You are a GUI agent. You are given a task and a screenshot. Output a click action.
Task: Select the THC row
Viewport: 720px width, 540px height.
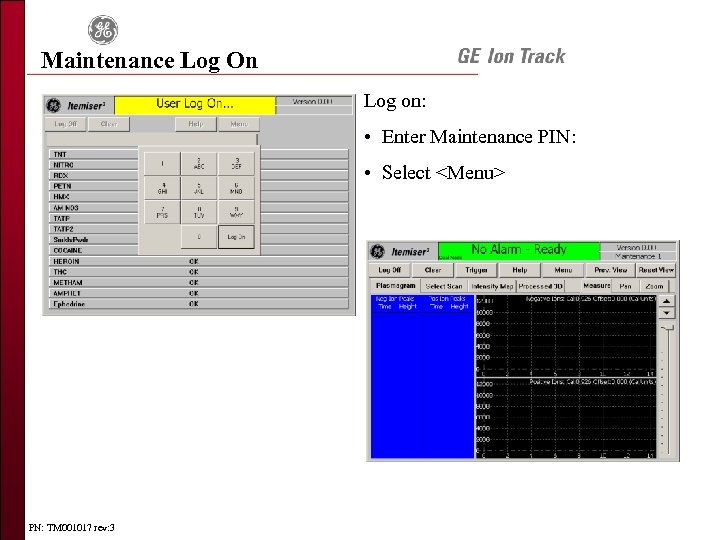[x=198, y=272]
